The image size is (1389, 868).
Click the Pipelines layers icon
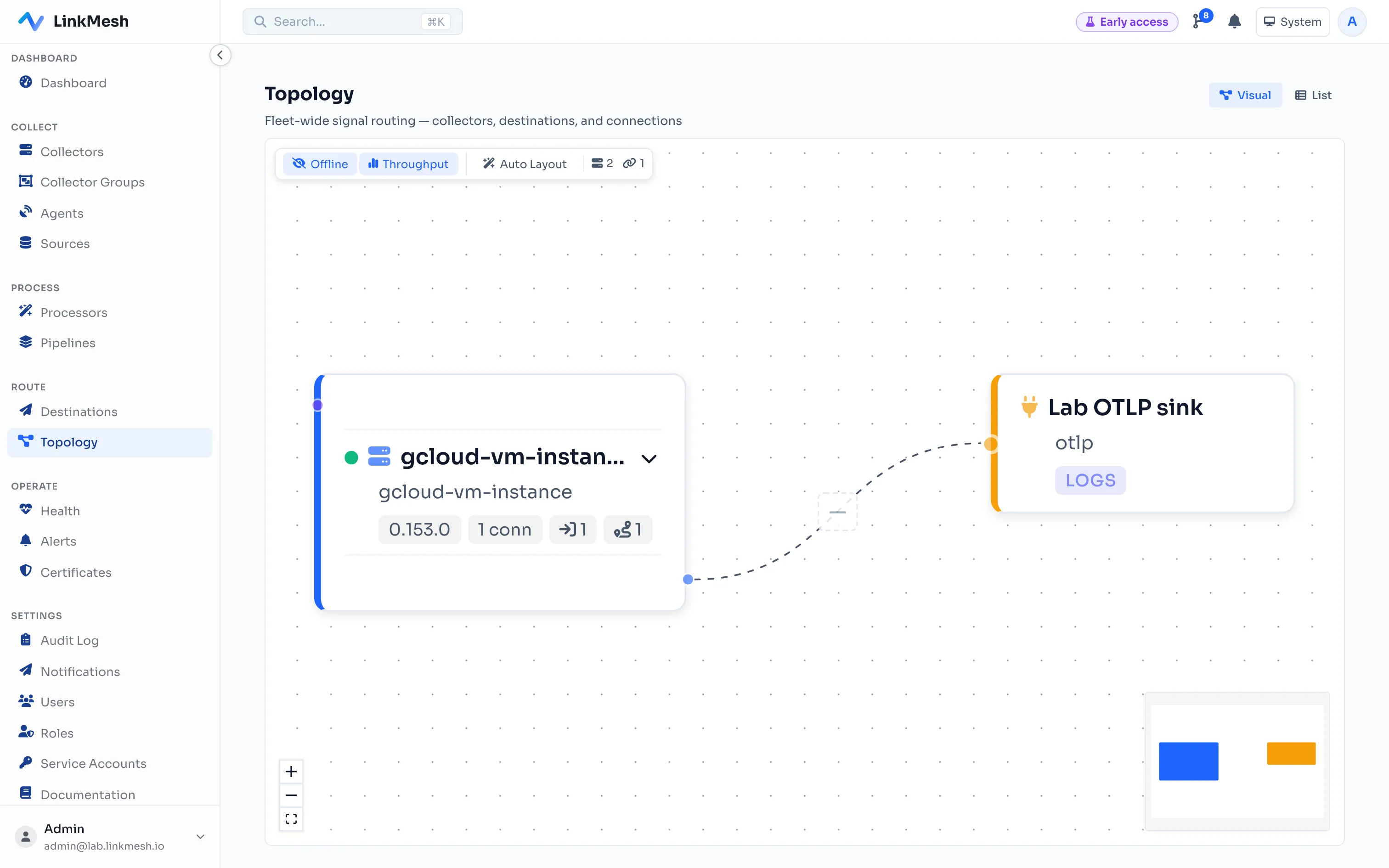[26, 342]
